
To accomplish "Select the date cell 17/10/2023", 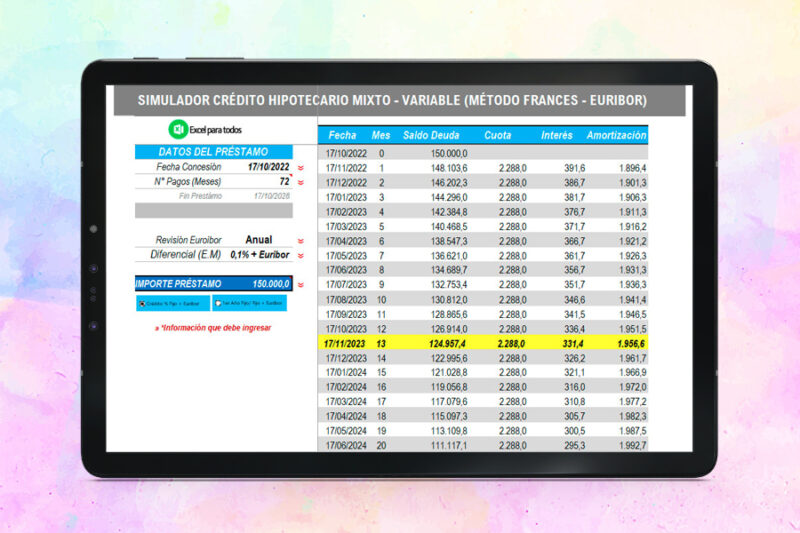I will tap(346, 329).
